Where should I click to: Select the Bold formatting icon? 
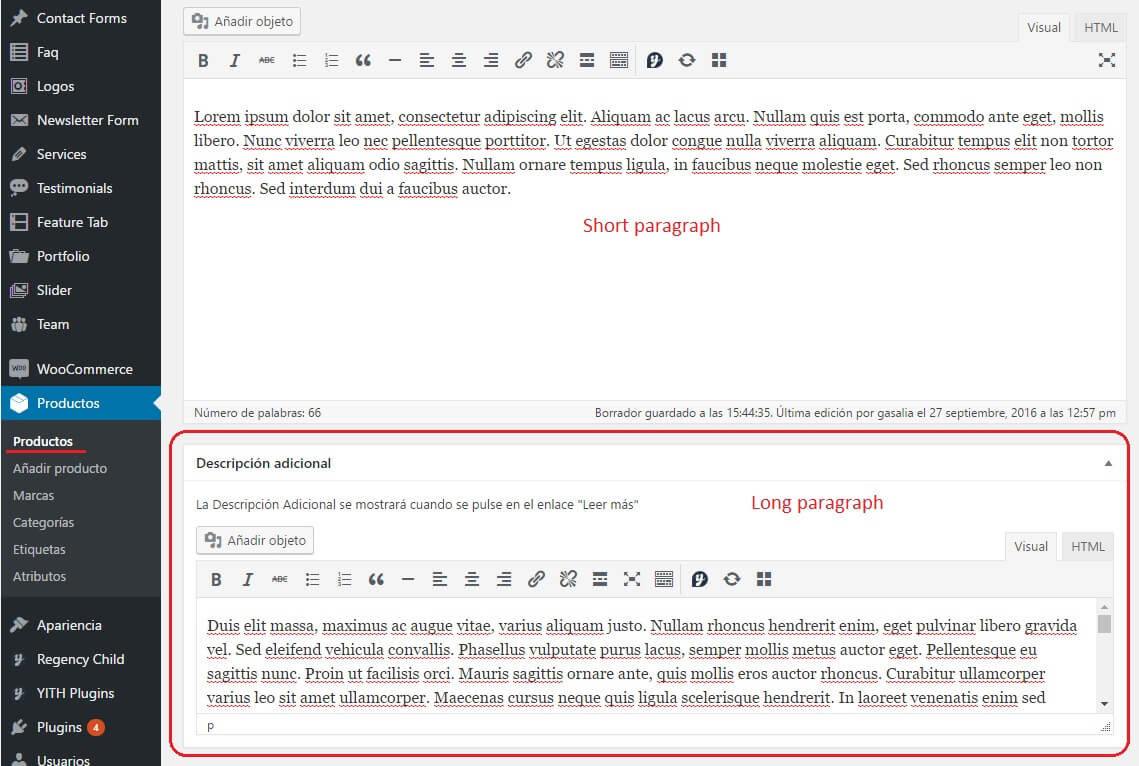point(203,60)
